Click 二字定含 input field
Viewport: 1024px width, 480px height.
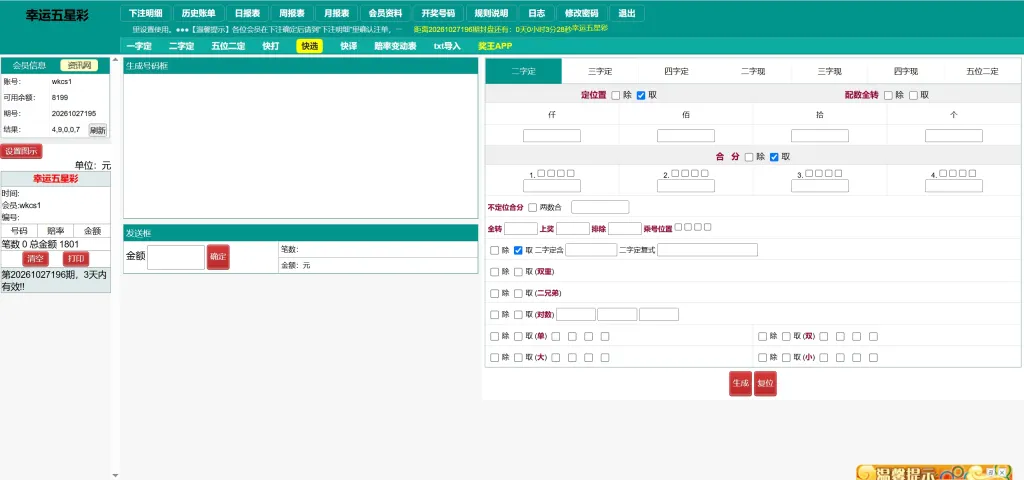(x=591, y=249)
